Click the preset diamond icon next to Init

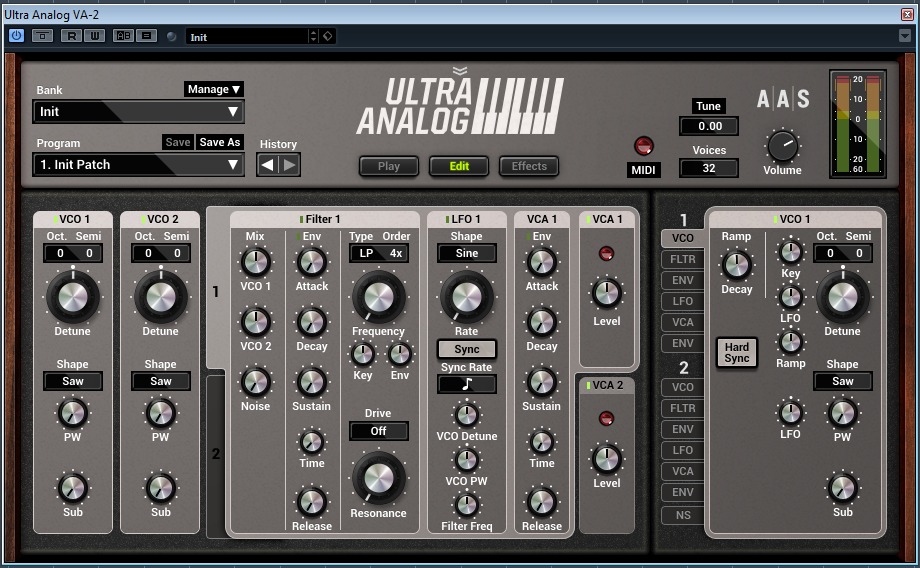pyautogui.click(x=327, y=36)
